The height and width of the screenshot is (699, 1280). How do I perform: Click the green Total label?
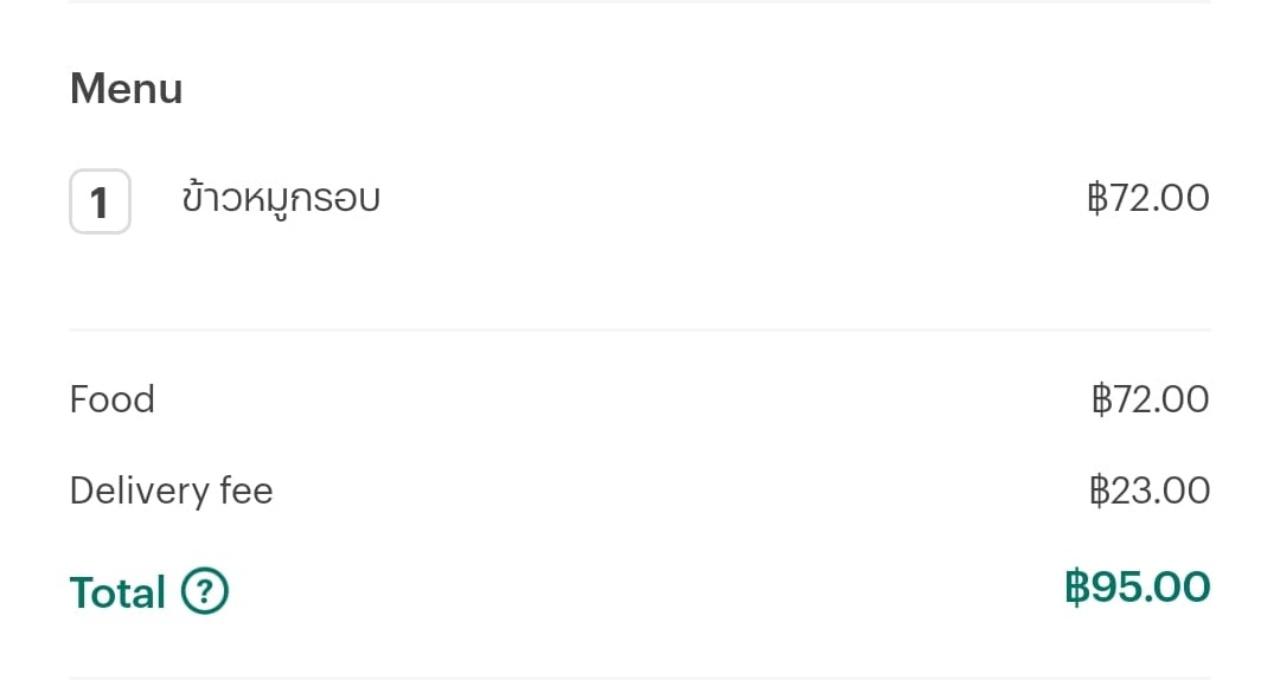(x=117, y=592)
